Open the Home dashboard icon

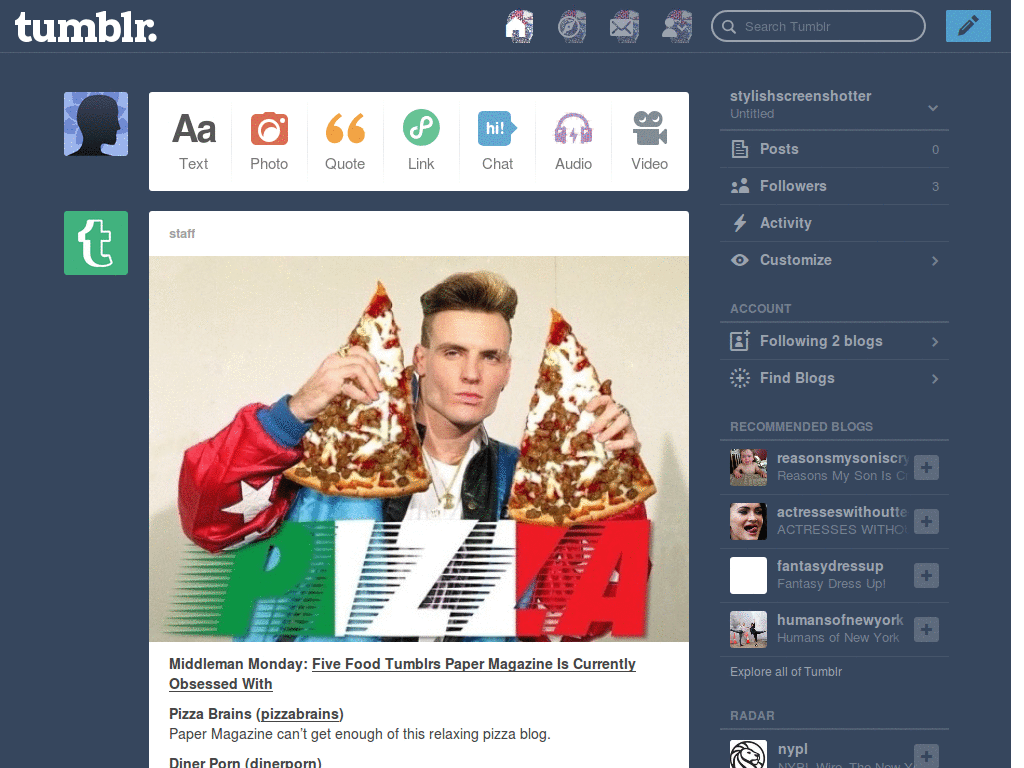(519, 27)
